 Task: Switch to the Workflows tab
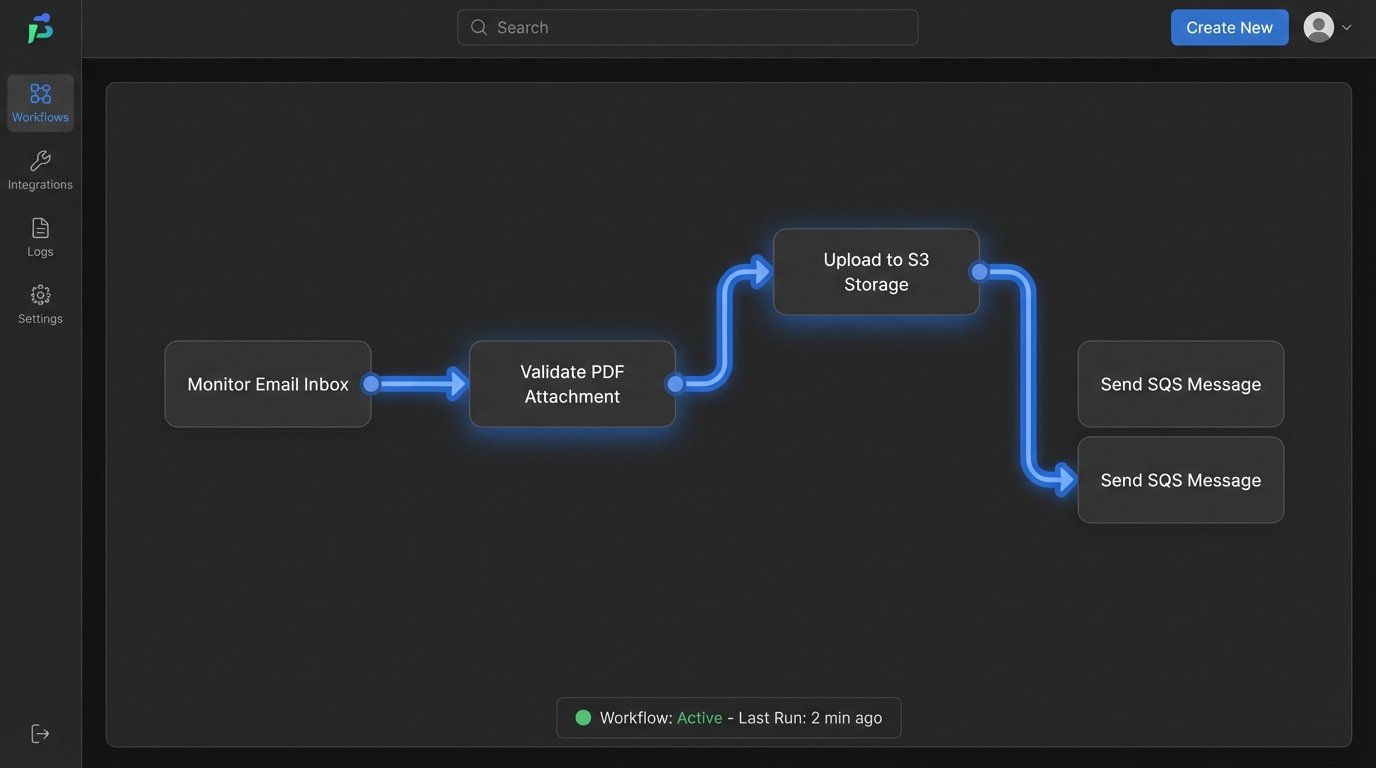pyautogui.click(x=40, y=103)
